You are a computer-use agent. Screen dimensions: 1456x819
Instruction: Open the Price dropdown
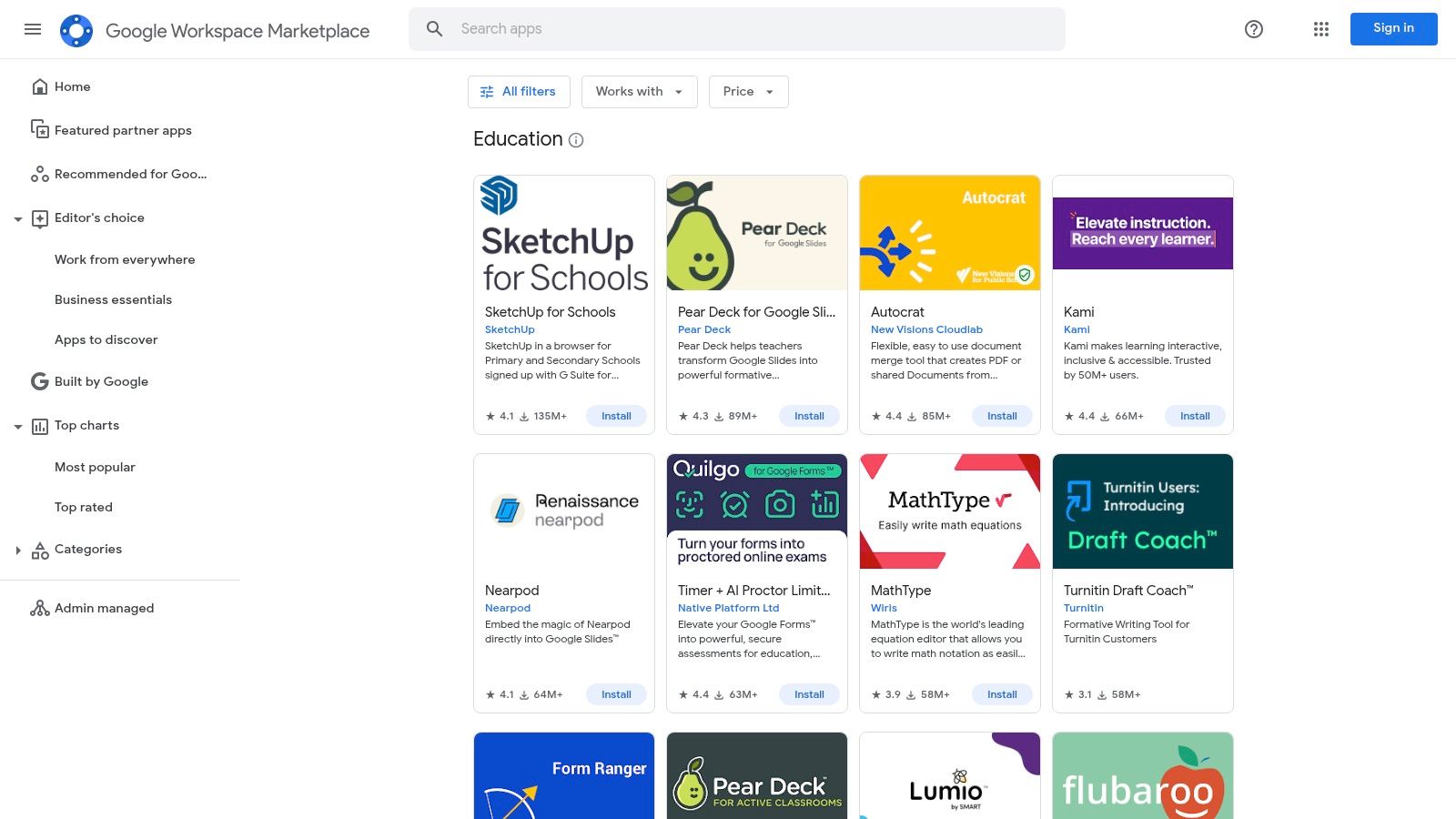pos(748,91)
